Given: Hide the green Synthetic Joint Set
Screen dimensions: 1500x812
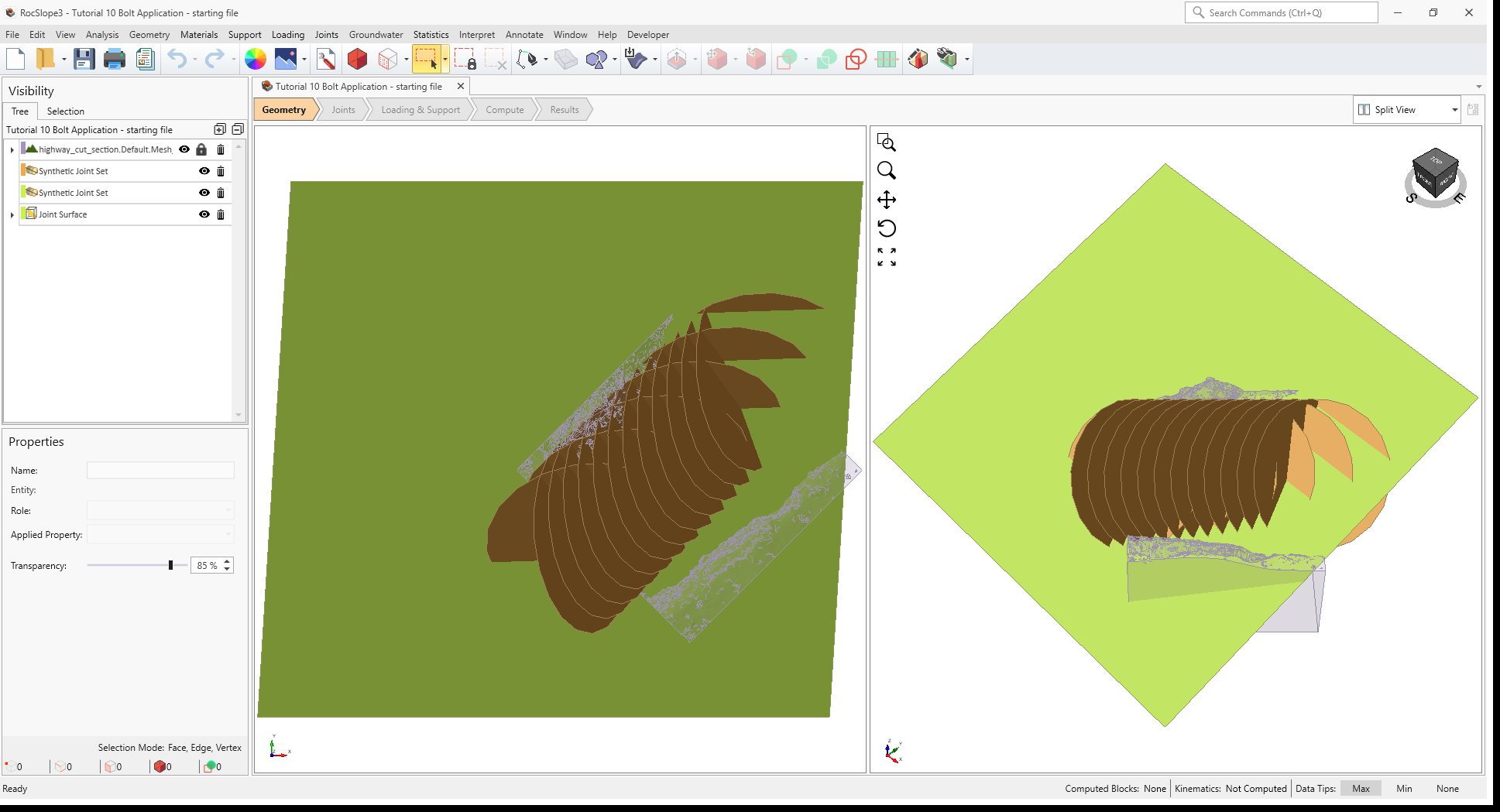Looking at the screenshot, I should click(204, 193).
